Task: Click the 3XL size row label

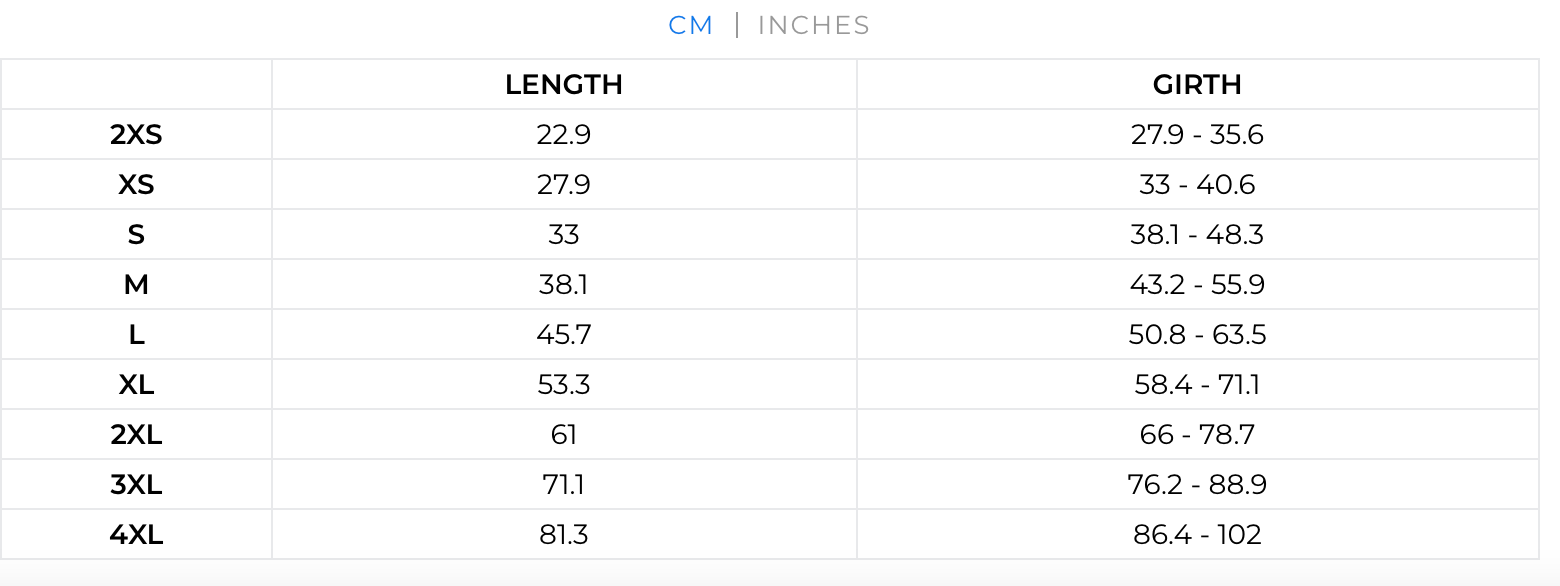Action: 136,485
